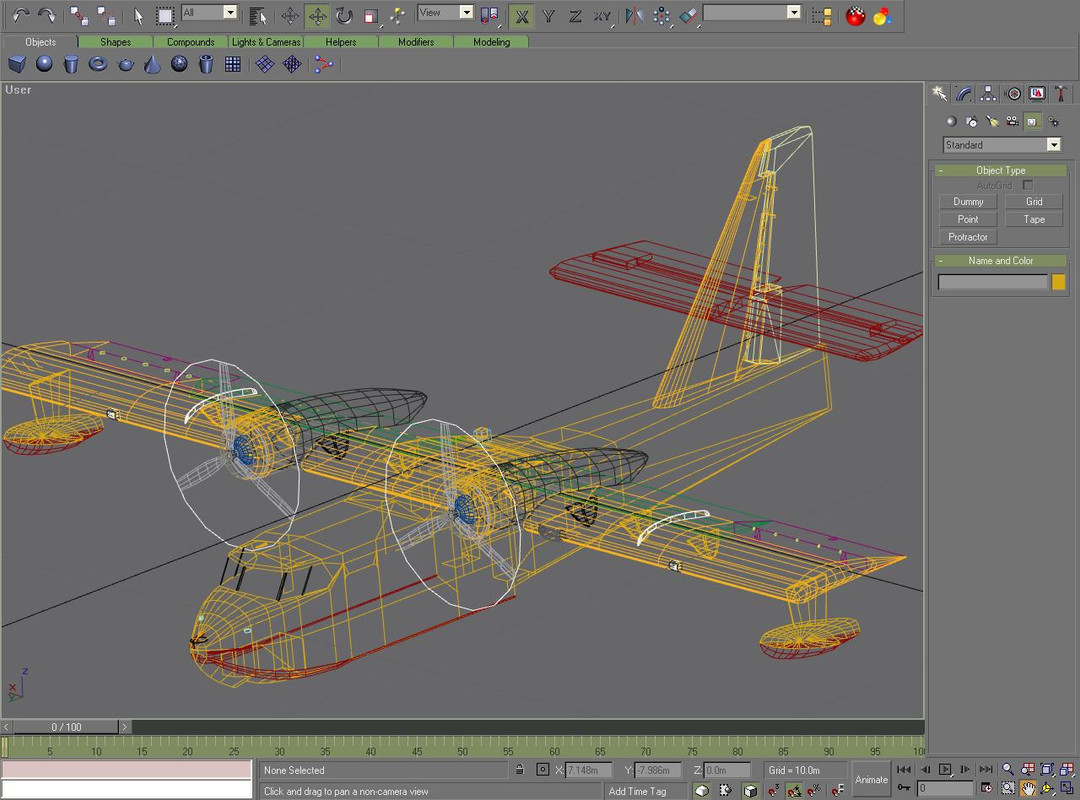Viewport: 1080px width, 800px height.
Task: Restrict transform to XY plane
Action: (603, 15)
